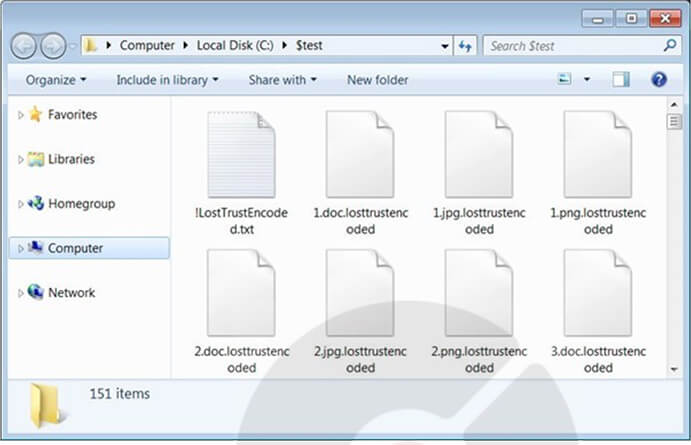Expand arrow before Computer in address bar
This screenshot has height=445, width=691.
(109, 45)
